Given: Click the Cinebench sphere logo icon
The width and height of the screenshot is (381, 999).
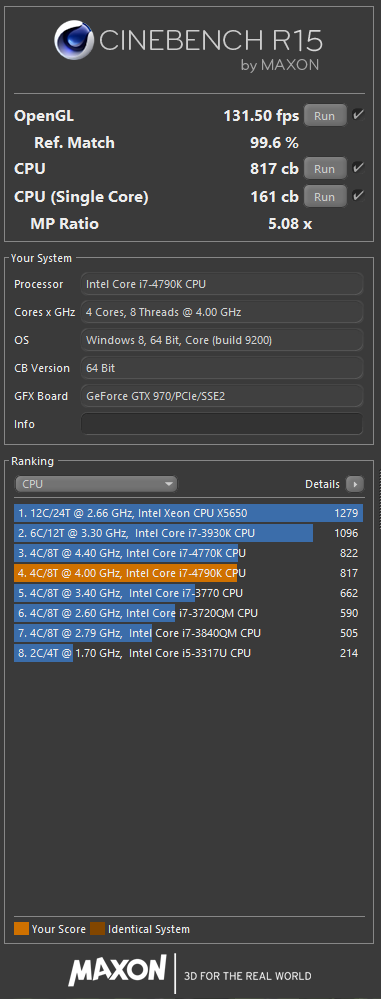Looking at the screenshot, I should click(x=75, y=40).
